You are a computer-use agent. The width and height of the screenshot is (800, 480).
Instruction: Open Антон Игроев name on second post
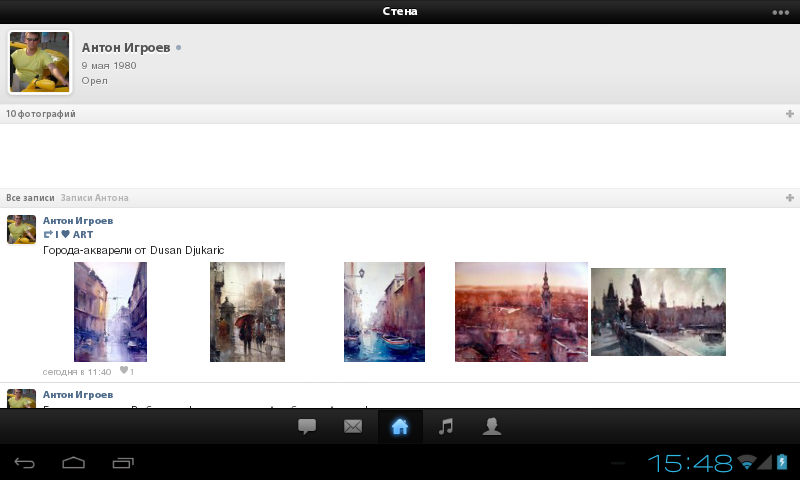point(78,394)
